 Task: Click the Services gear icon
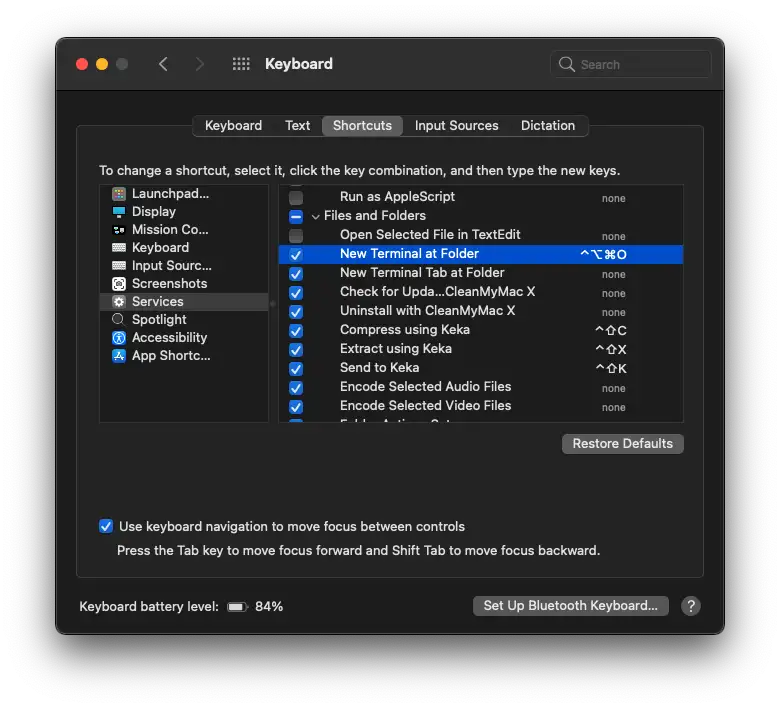pyautogui.click(x=119, y=302)
